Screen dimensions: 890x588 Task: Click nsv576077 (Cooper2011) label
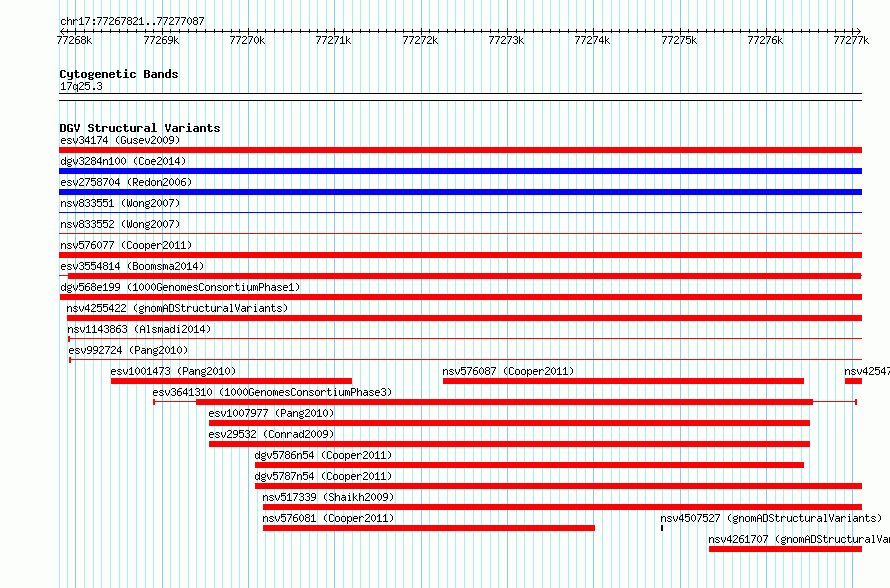(x=126, y=245)
